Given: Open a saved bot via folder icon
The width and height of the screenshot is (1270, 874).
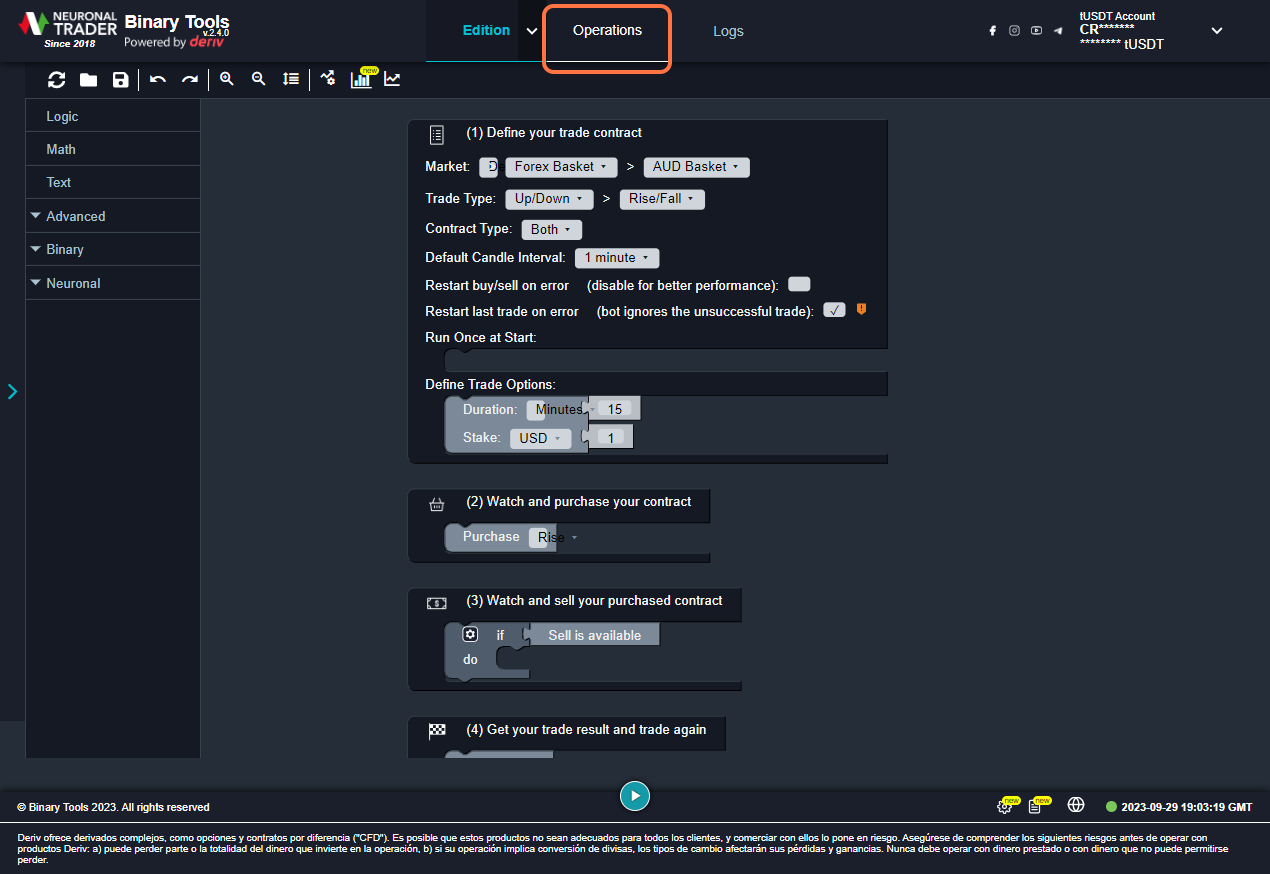Looking at the screenshot, I should point(88,80).
